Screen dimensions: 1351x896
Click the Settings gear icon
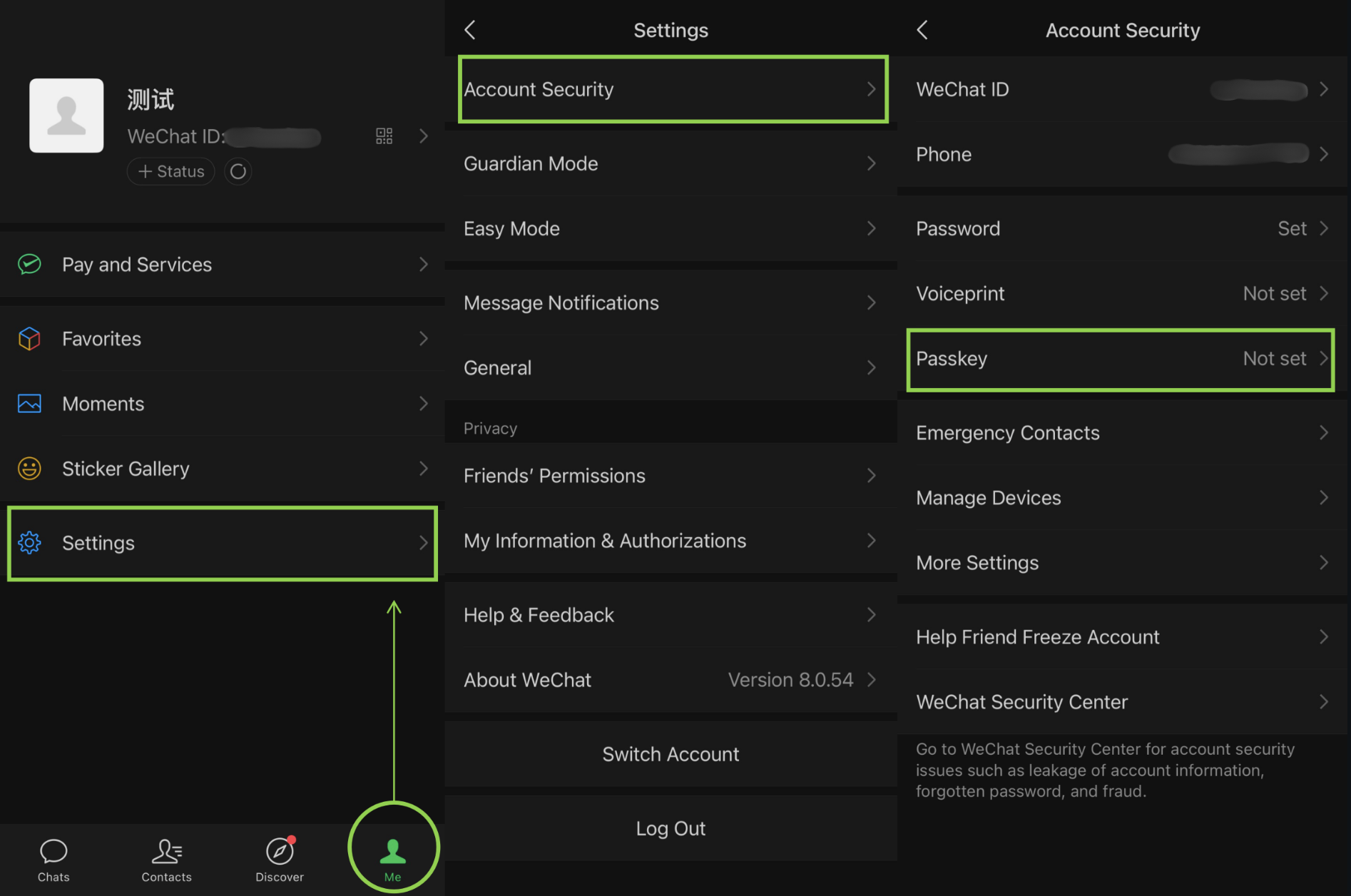point(29,542)
